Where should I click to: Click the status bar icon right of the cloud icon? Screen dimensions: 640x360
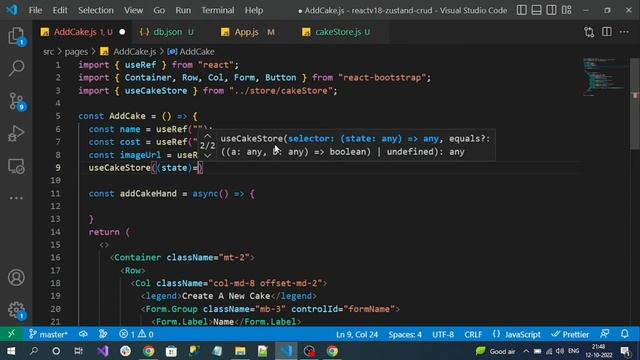click(103, 334)
